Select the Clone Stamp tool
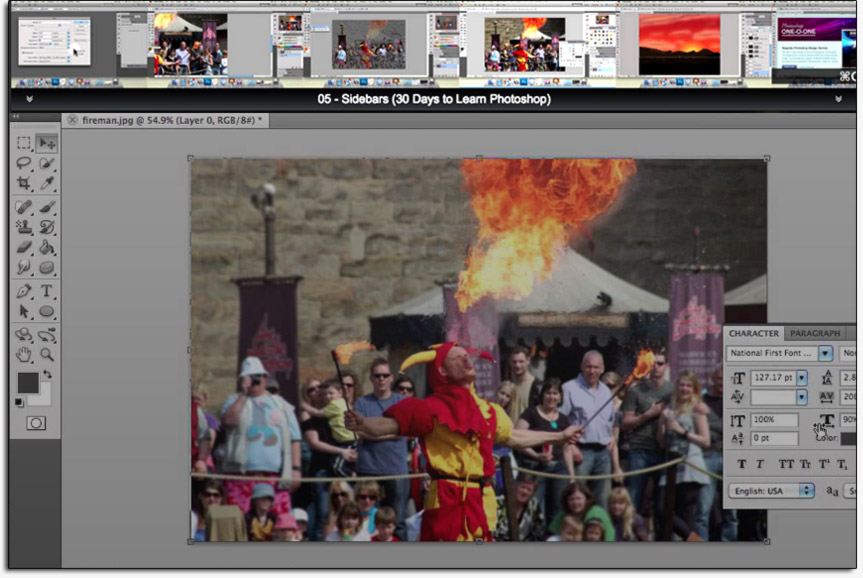 click(24, 227)
